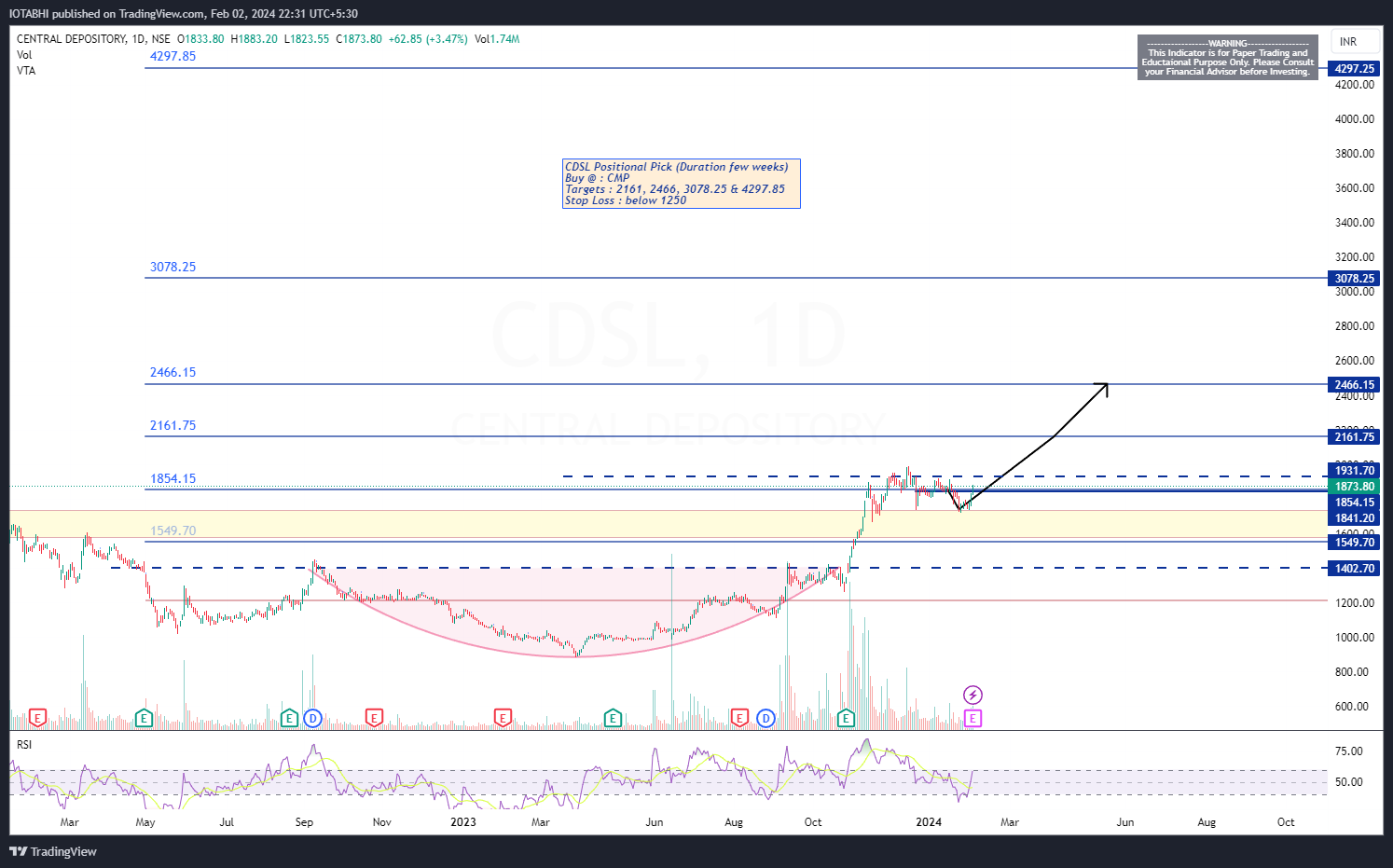Screen dimensions: 1393x868
Task: Click the purple upcoming earnings E marker
Action: pyautogui.click(x=972, y=718)
